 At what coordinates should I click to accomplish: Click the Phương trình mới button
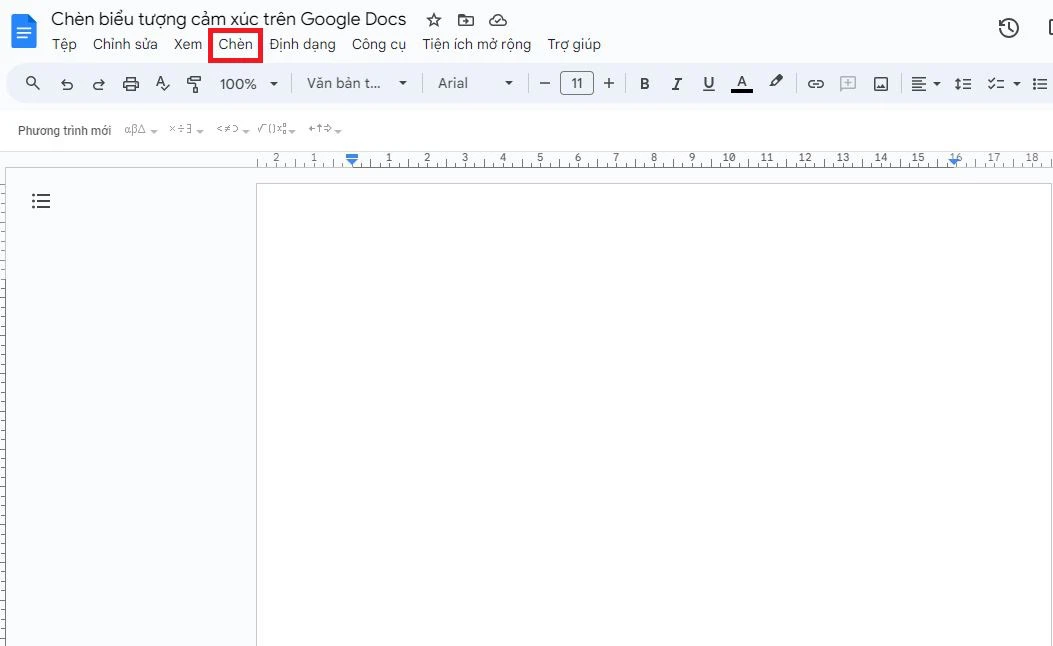pos(63,129)
